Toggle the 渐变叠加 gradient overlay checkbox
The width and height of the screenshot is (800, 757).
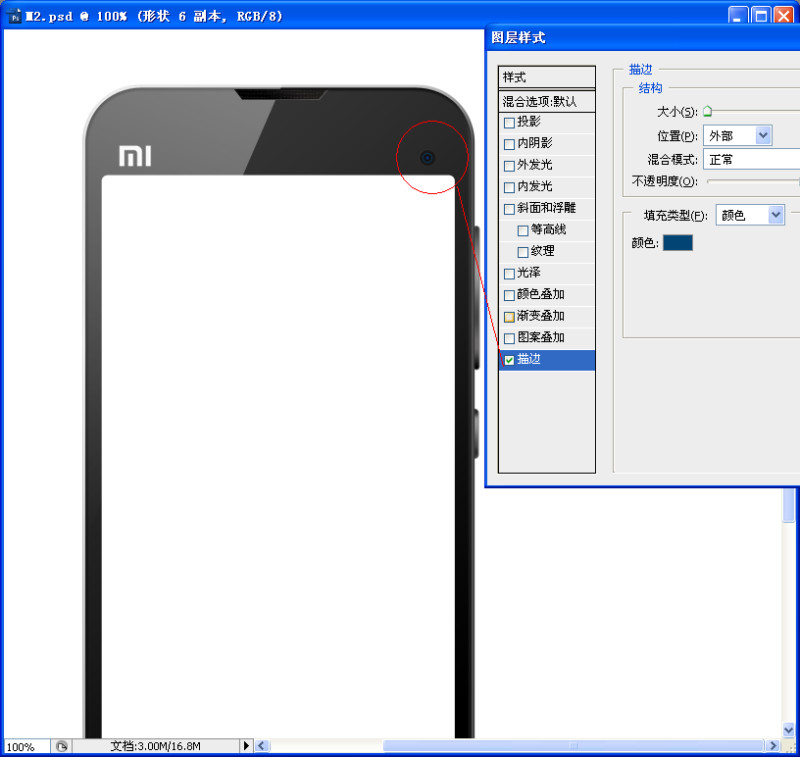coord(509,317)
